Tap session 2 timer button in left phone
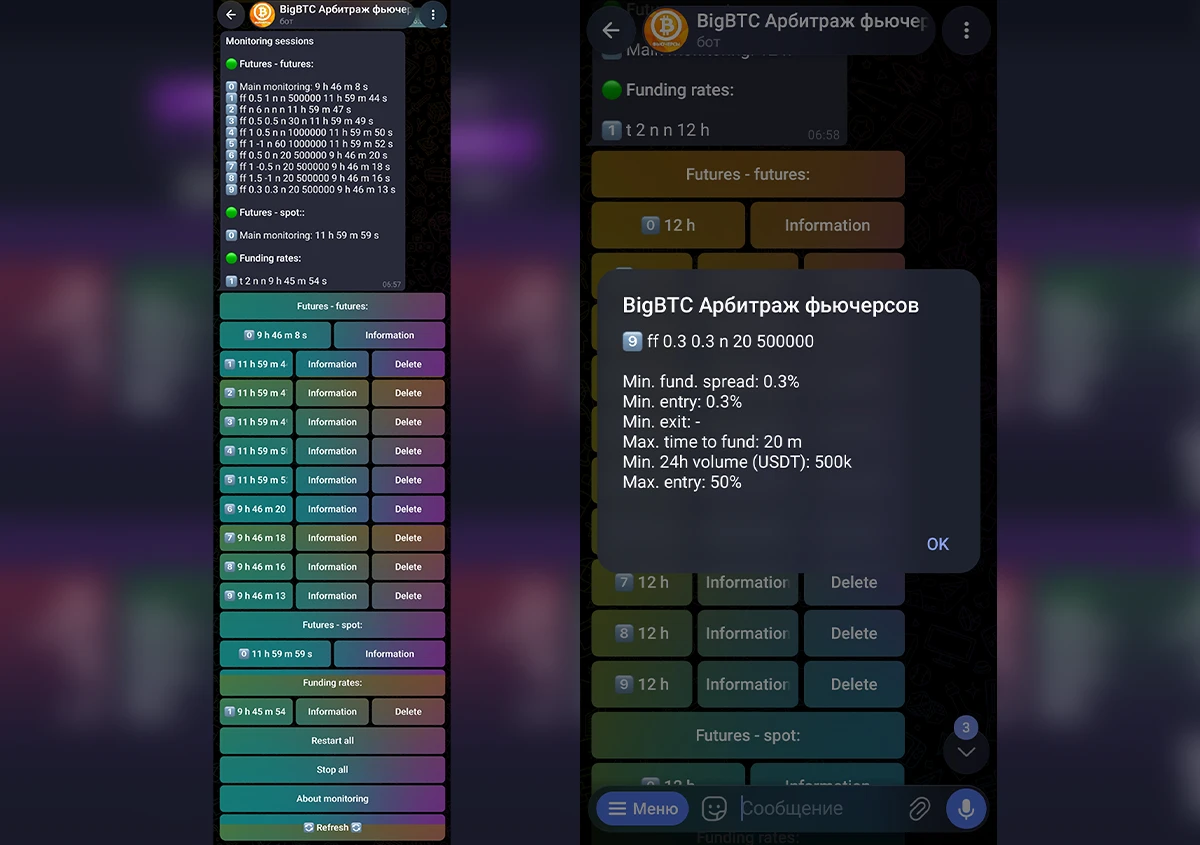 pyautogui.click(x=256, y=393)
